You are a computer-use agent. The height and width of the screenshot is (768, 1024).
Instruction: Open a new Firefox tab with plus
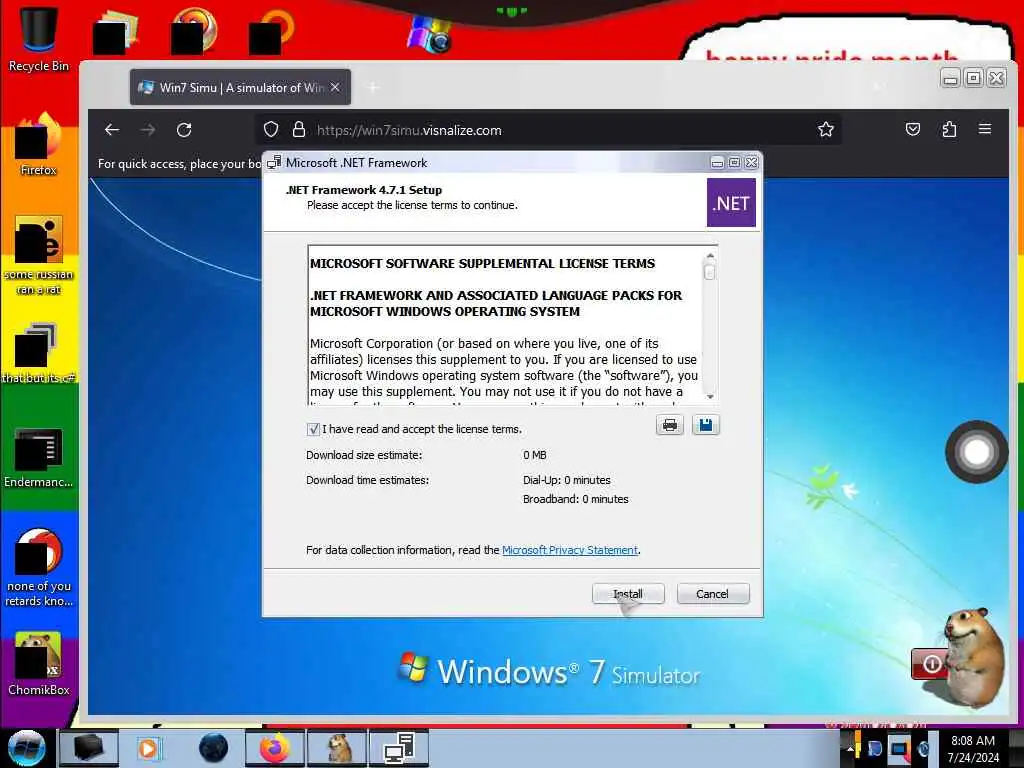point(374,88)
